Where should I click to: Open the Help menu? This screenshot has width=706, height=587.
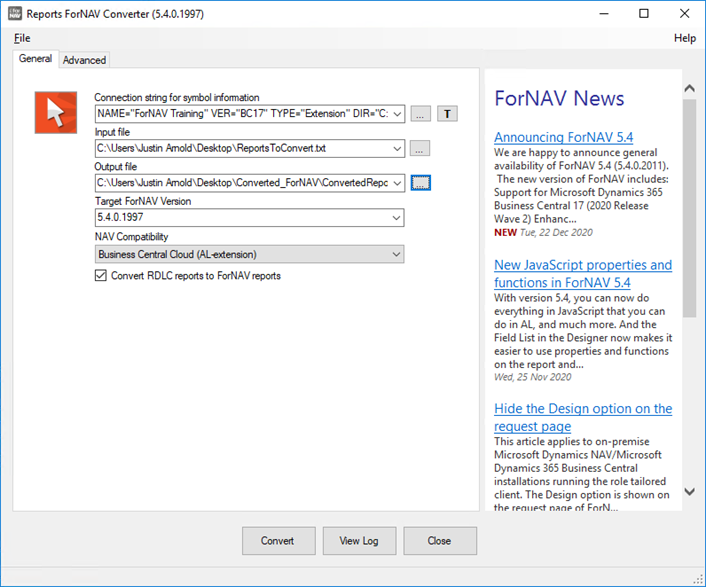[x=684, y=38]
